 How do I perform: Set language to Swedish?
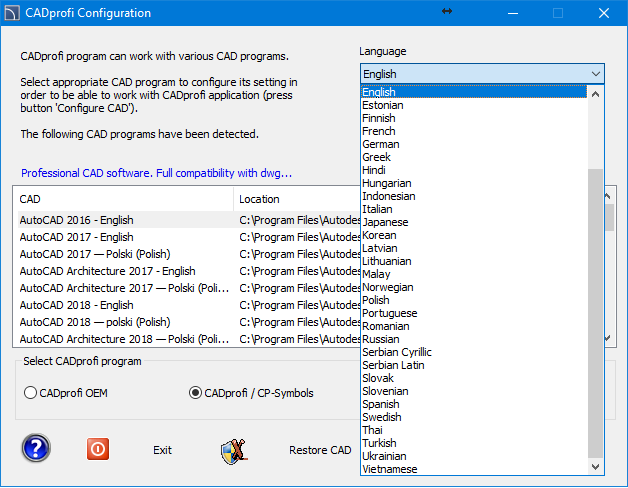pos(474,417)
